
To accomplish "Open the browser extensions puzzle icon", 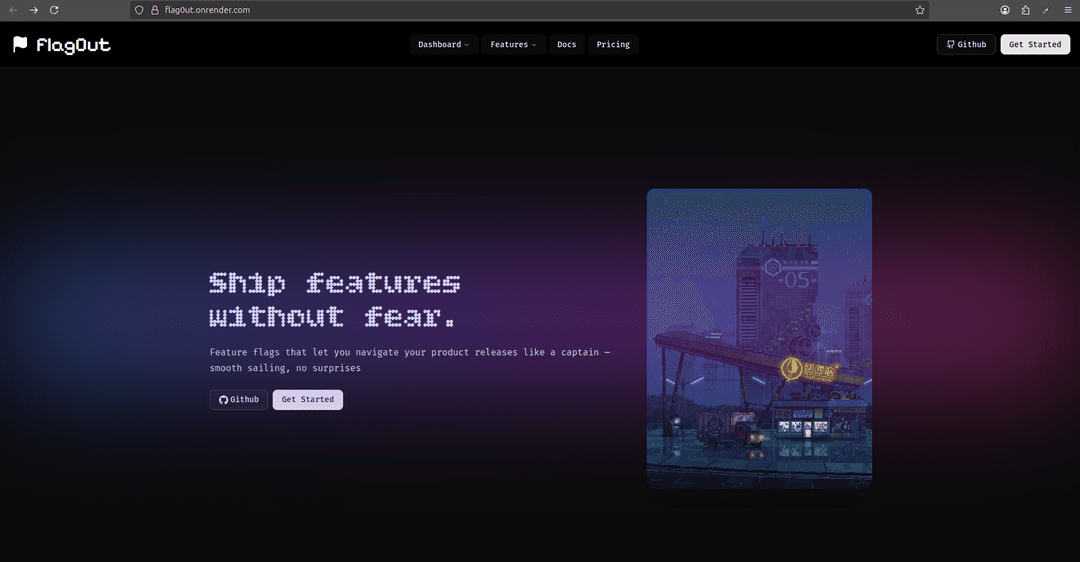I will 1025,9.
